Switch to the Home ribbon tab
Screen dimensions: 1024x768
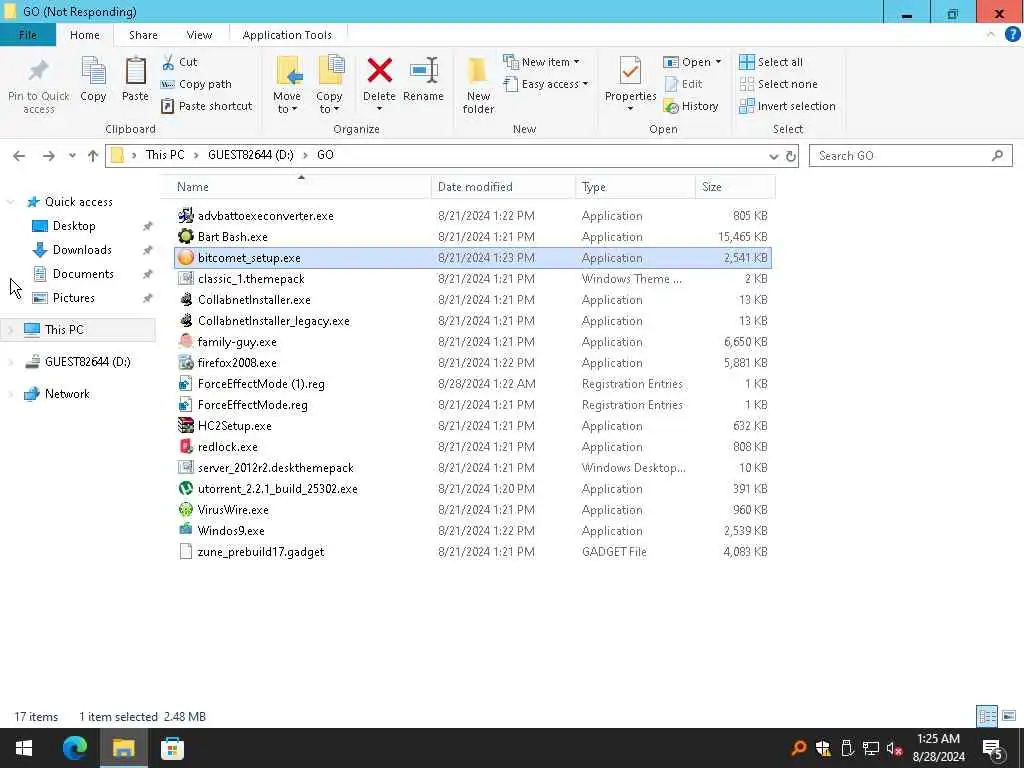(85, 35)
